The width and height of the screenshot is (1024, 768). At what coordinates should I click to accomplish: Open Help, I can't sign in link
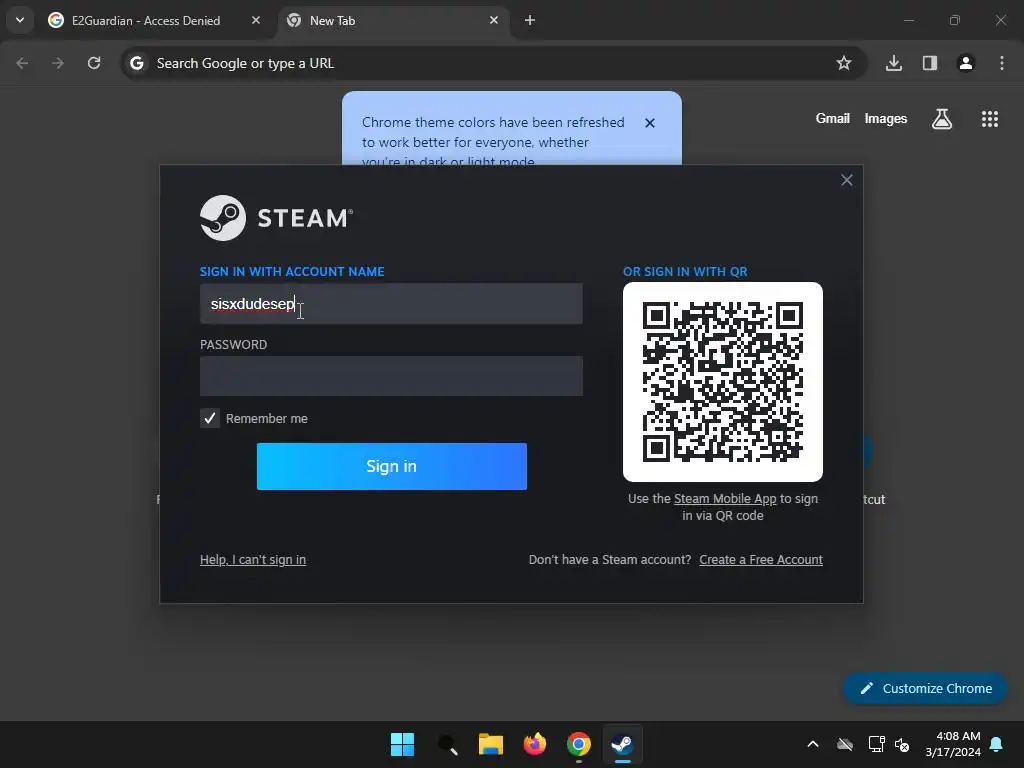[253, 560]
